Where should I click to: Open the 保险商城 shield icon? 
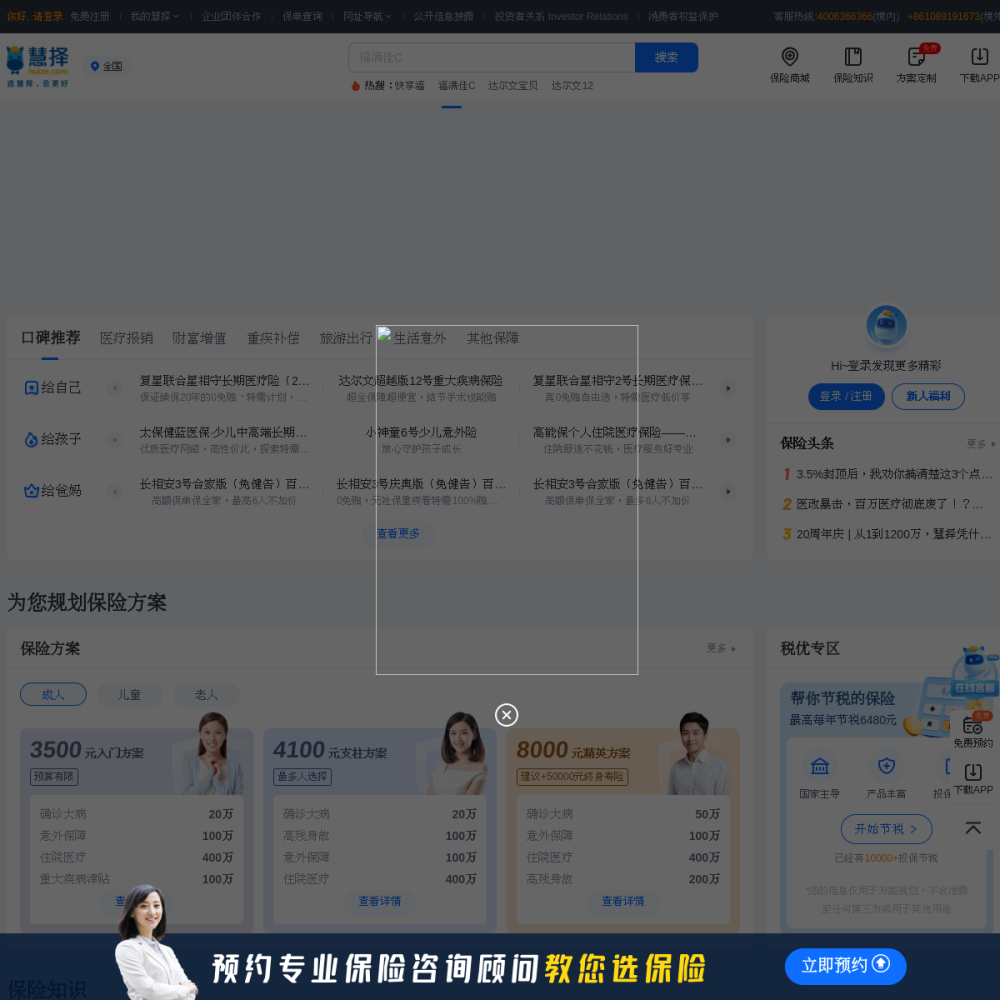coord(790,57)
